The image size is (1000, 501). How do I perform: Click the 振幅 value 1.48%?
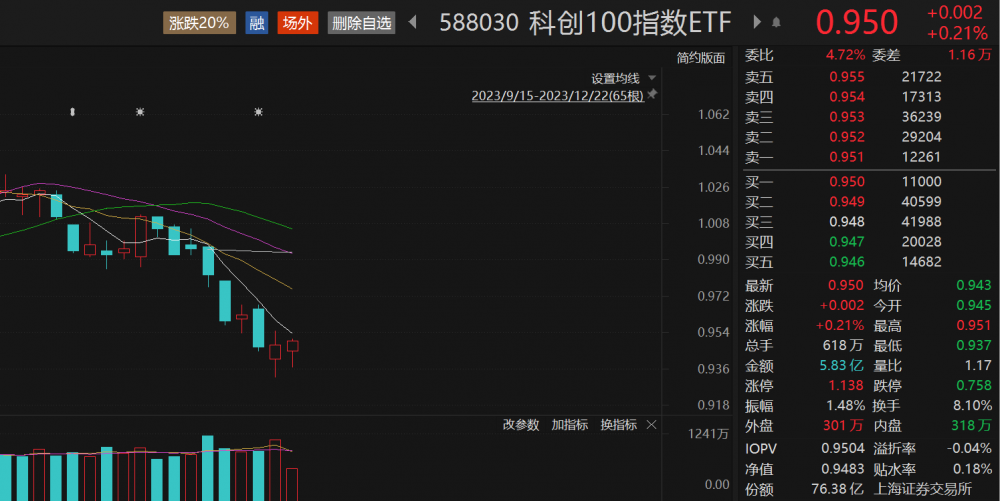click(x=845, y=406)
